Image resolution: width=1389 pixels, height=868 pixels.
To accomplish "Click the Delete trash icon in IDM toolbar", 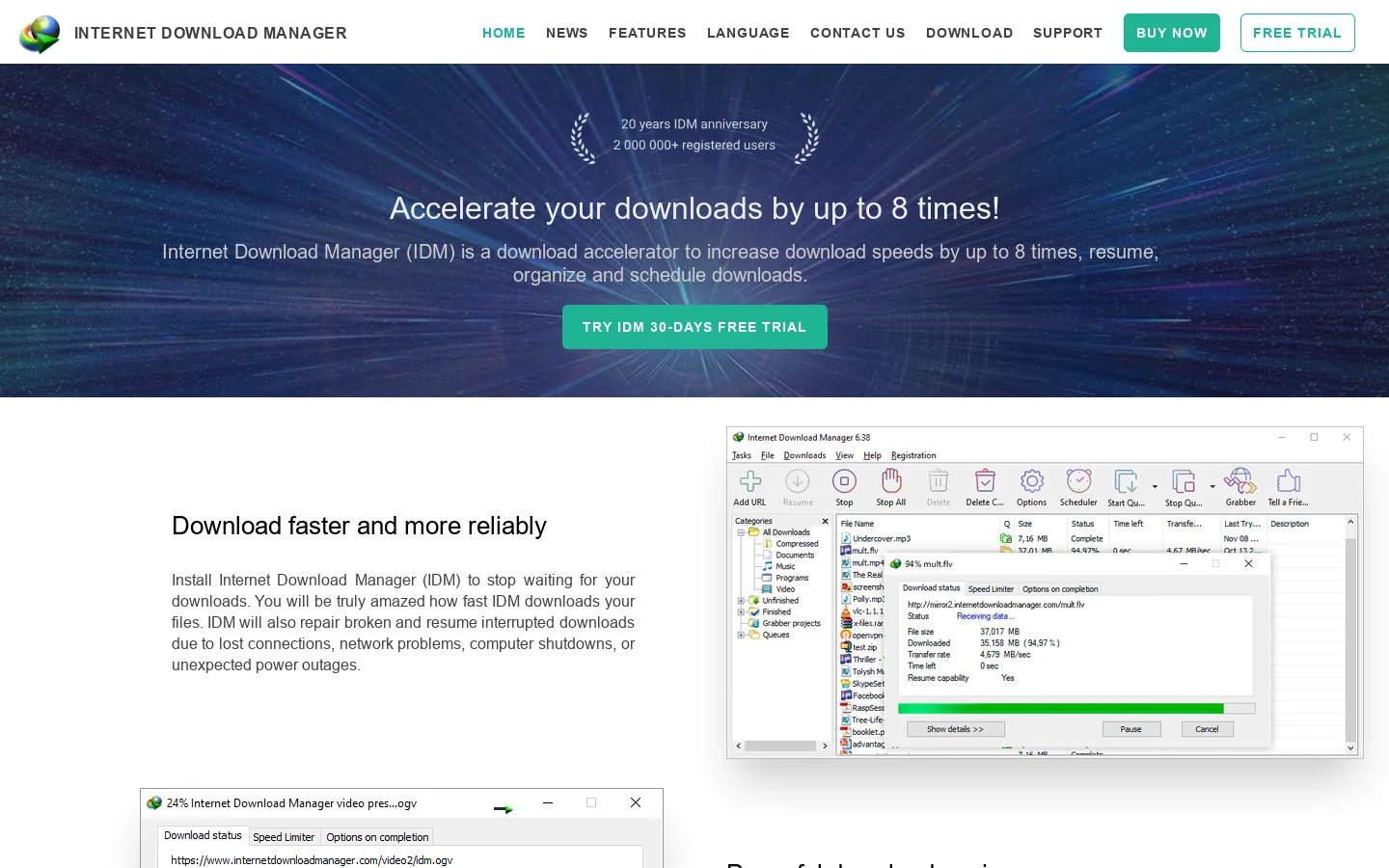I will (939, 481).
